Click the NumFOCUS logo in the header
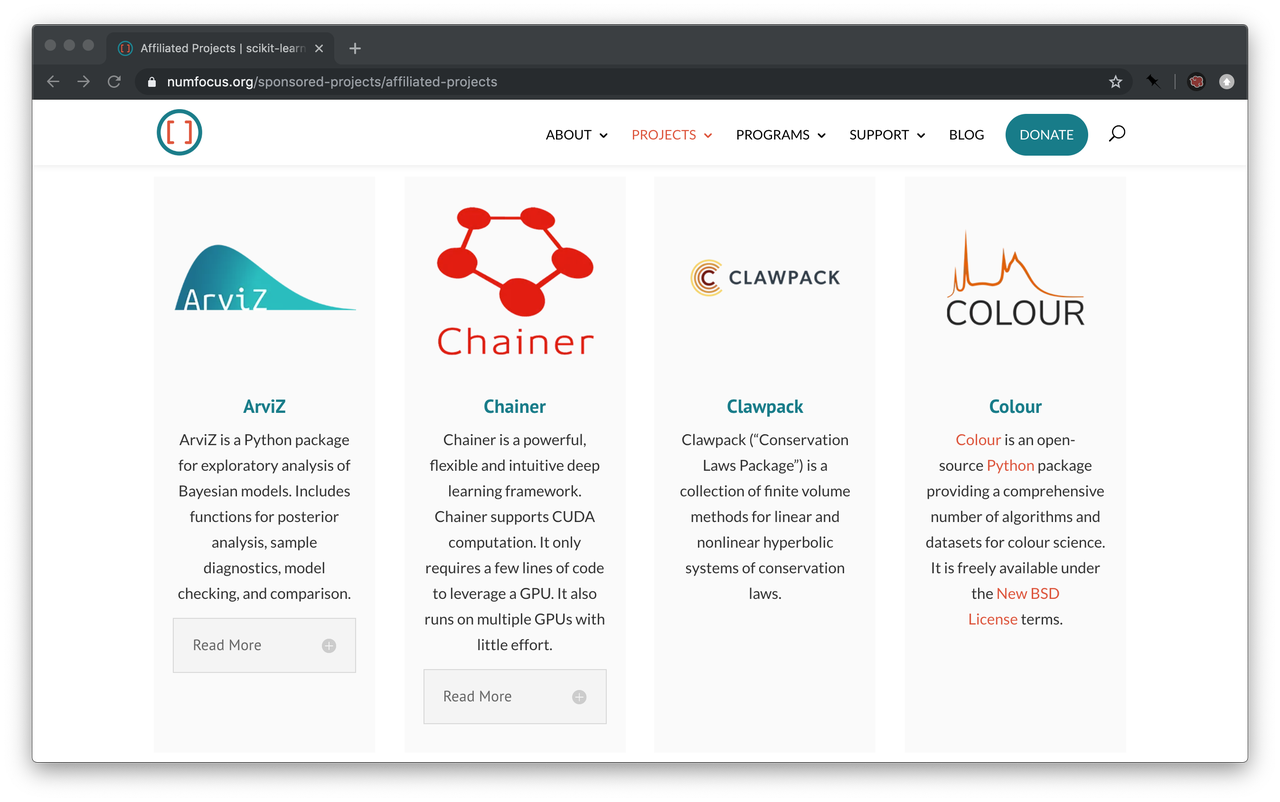The width and height of the screenshot is (1280, 802). (180, 133)
